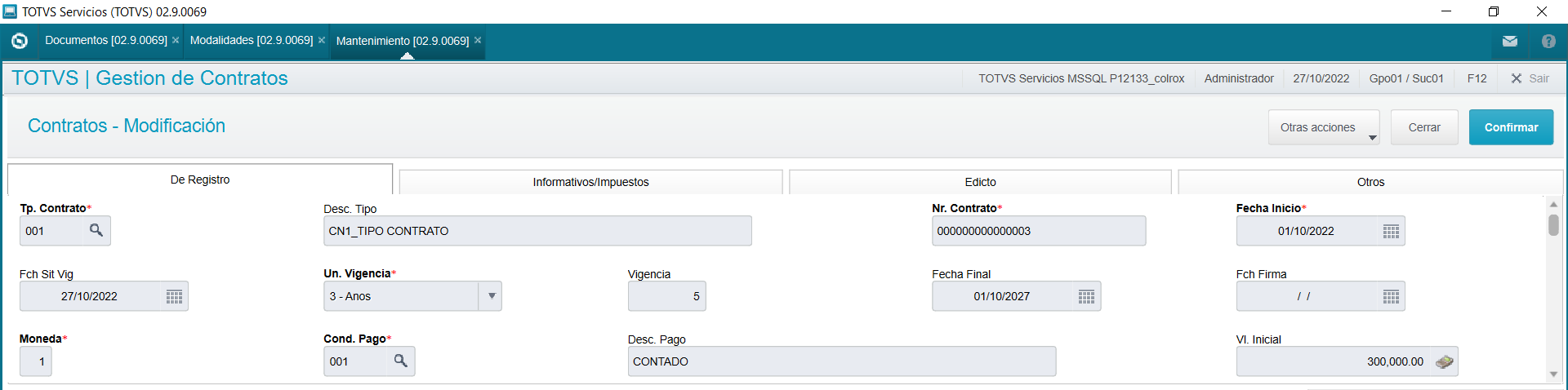Open the help question mark icon
This screenshot has width=1568, height=390.
coord(1548,41)
